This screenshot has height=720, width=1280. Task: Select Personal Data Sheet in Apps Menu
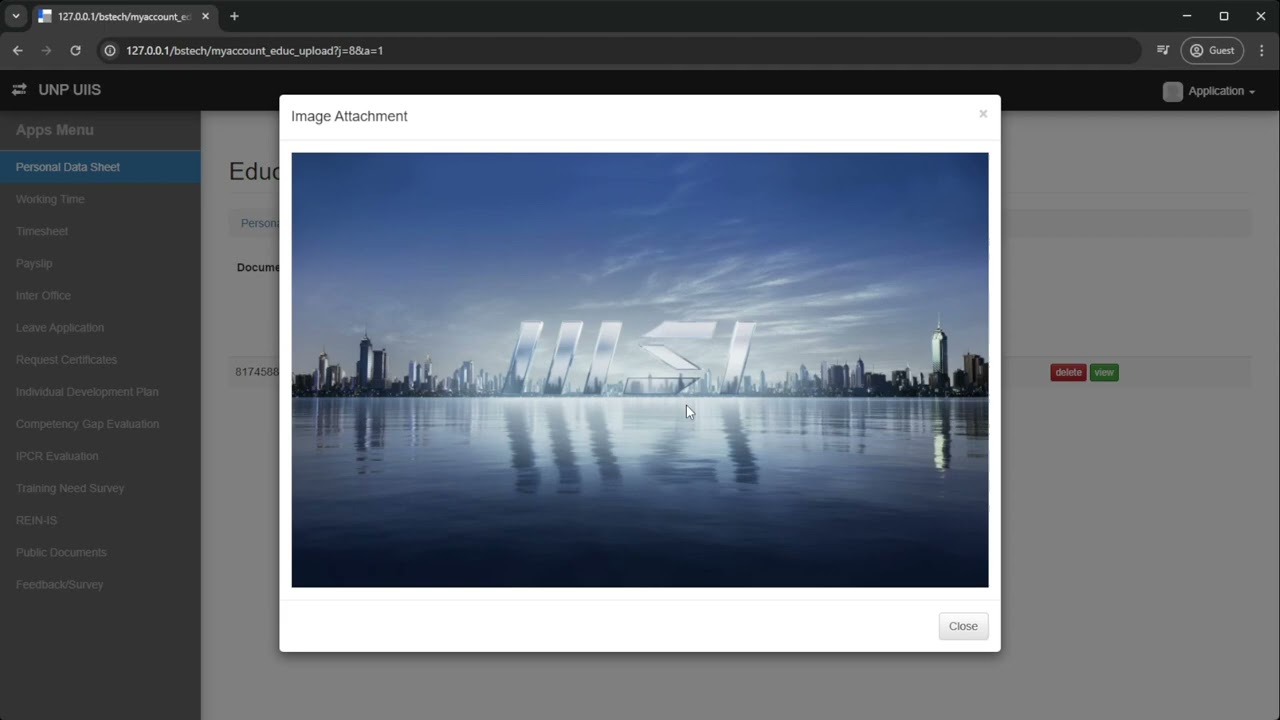100,167
